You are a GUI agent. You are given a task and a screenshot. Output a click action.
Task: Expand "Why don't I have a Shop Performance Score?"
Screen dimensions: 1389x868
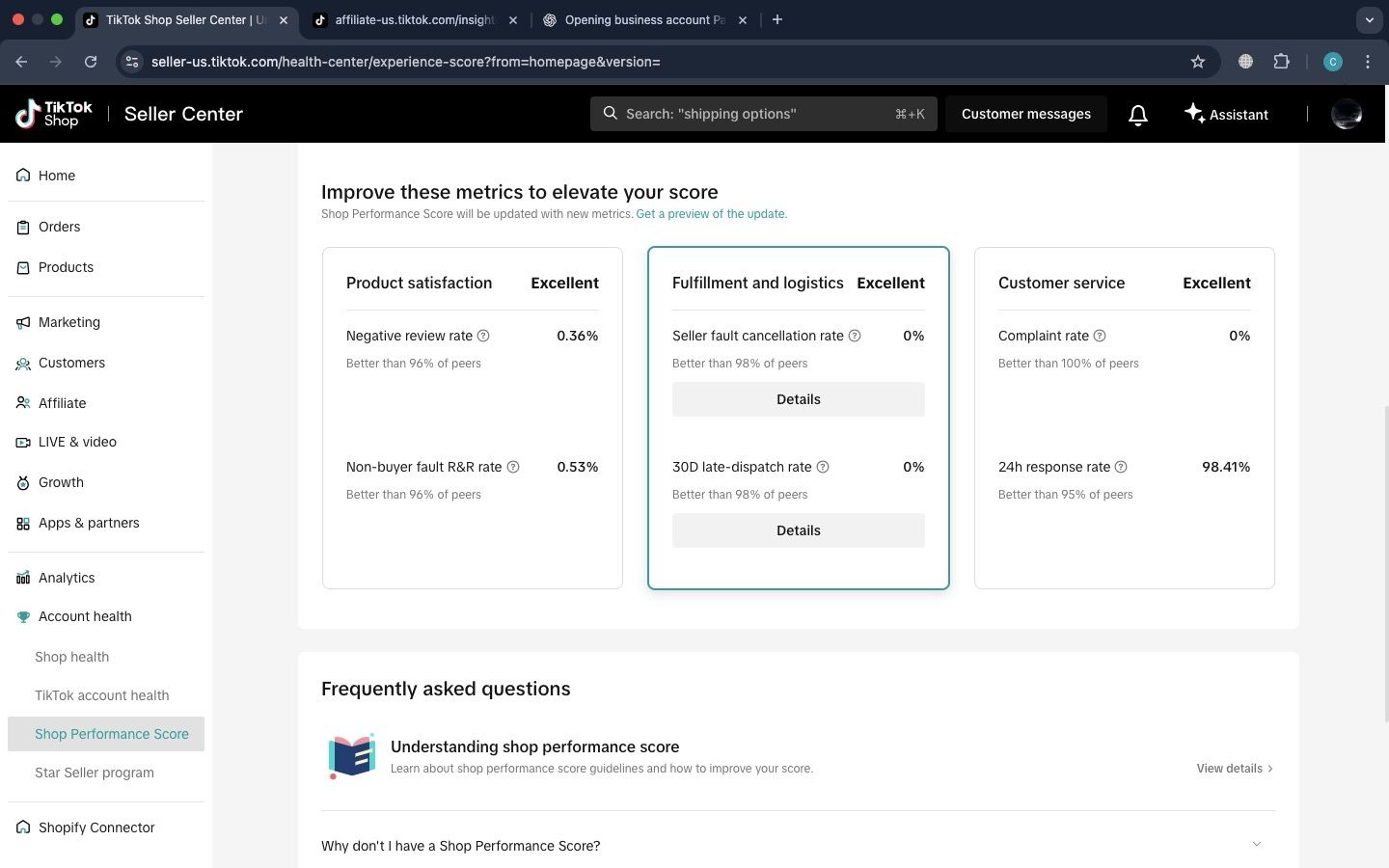coord(799,846)
